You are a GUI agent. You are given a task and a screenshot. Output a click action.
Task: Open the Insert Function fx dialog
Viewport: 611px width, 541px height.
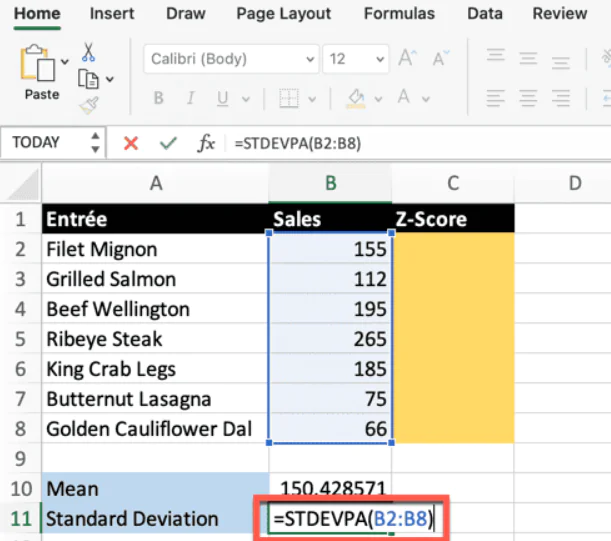(206, 143)
